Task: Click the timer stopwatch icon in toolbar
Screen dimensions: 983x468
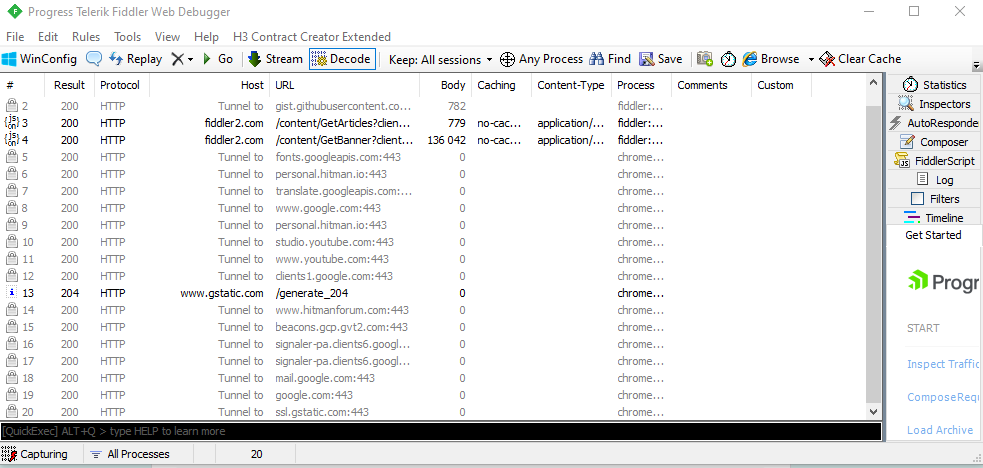Action: (x=728, y=59)
